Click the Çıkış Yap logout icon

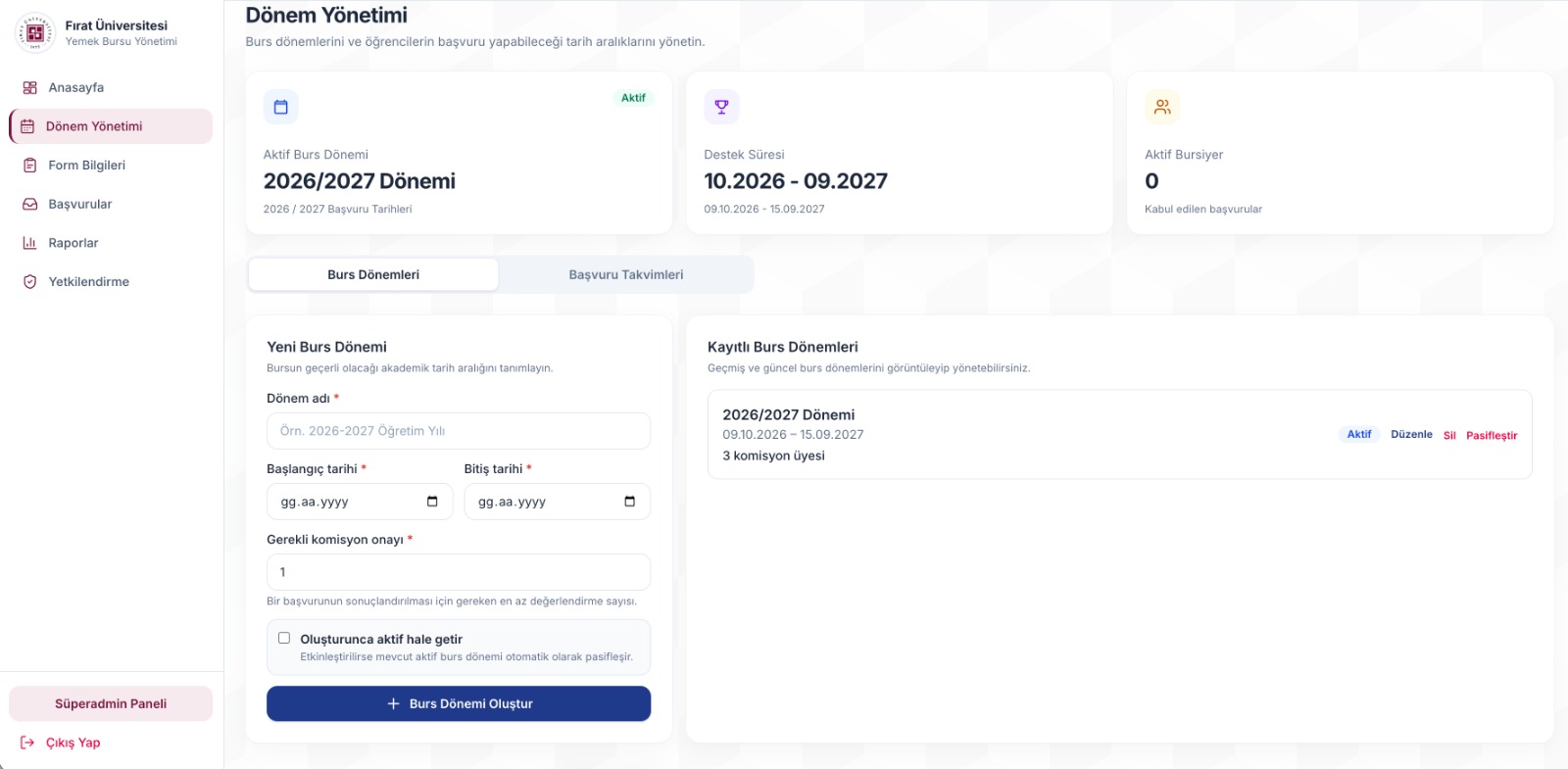pos(27,743)
